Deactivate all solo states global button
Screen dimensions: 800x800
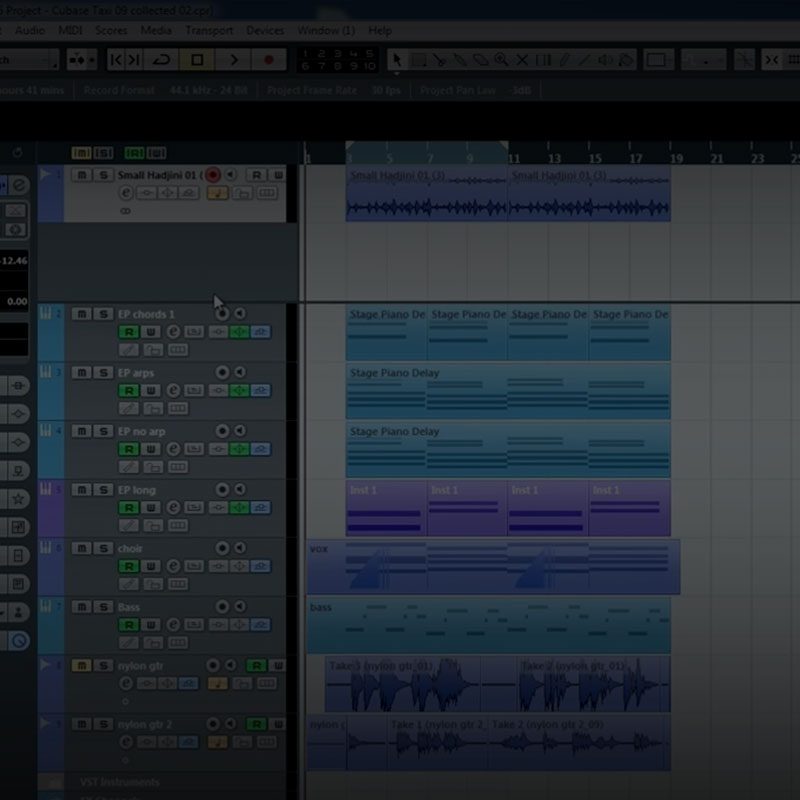click(103, 153)
